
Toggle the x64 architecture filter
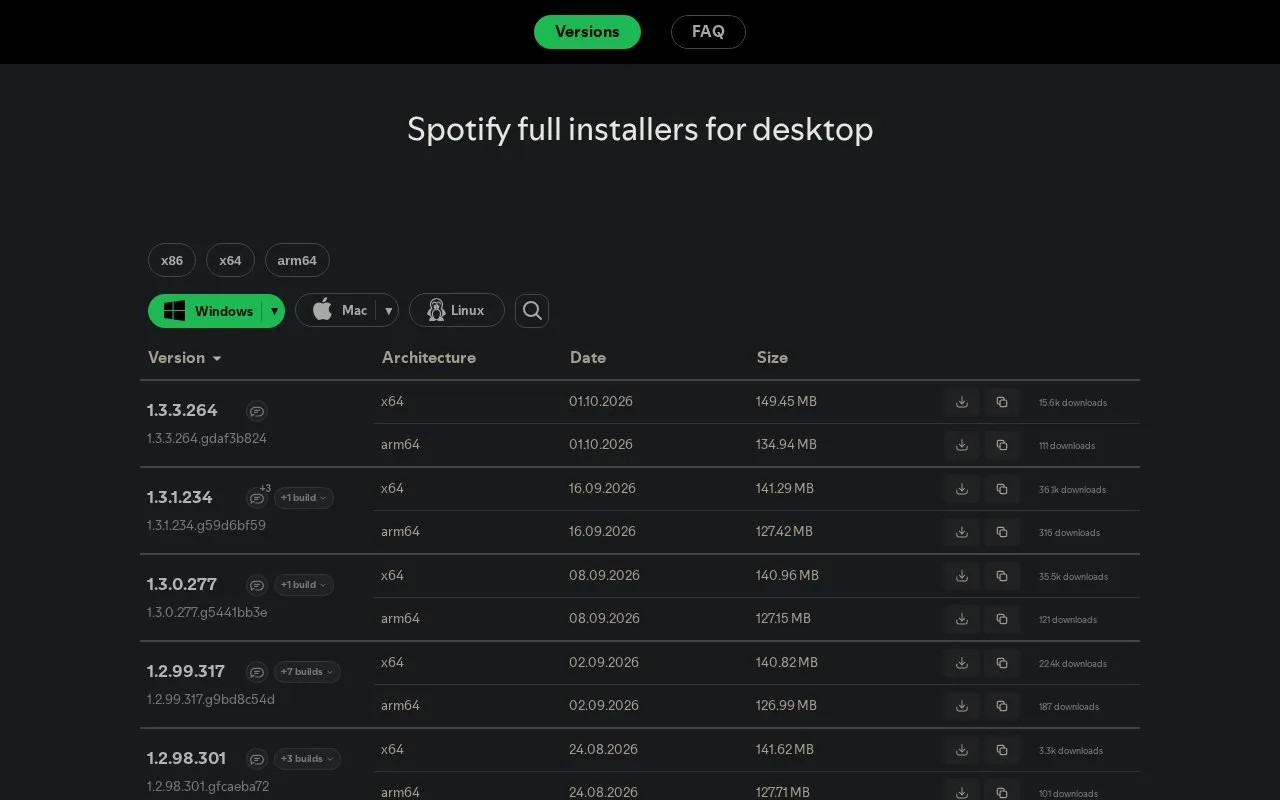[x=230, y=261]
